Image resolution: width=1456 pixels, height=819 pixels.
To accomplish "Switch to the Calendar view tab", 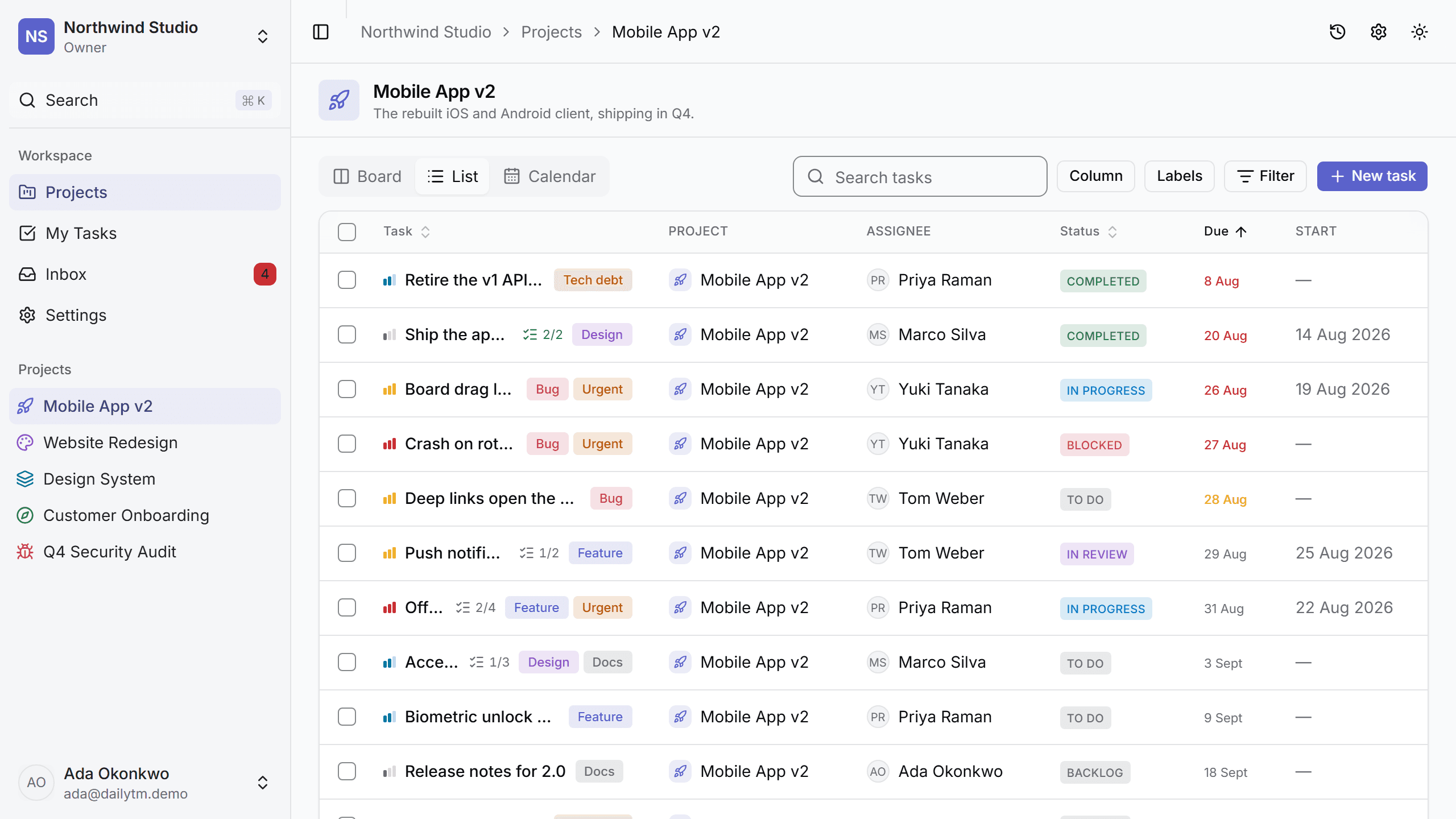I will [x=549, y=176].
